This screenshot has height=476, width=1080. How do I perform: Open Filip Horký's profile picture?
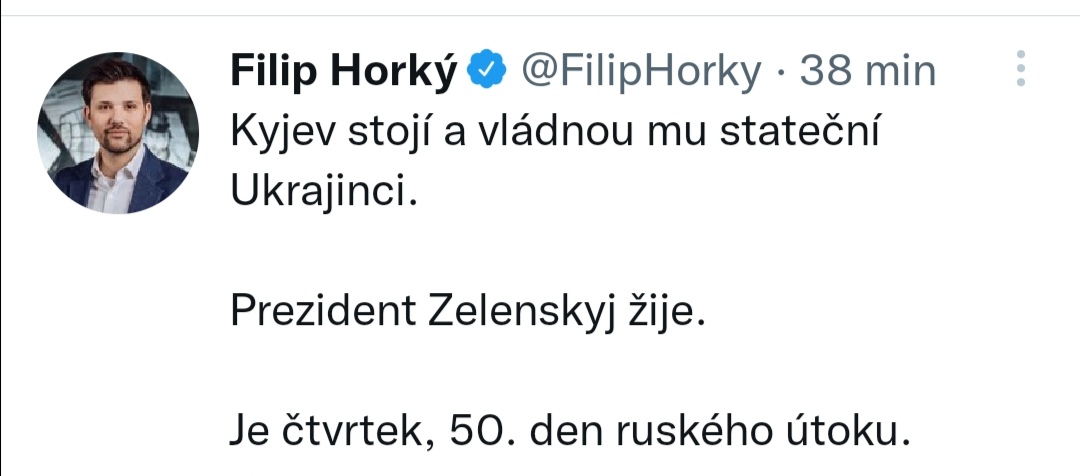point(118,133)
